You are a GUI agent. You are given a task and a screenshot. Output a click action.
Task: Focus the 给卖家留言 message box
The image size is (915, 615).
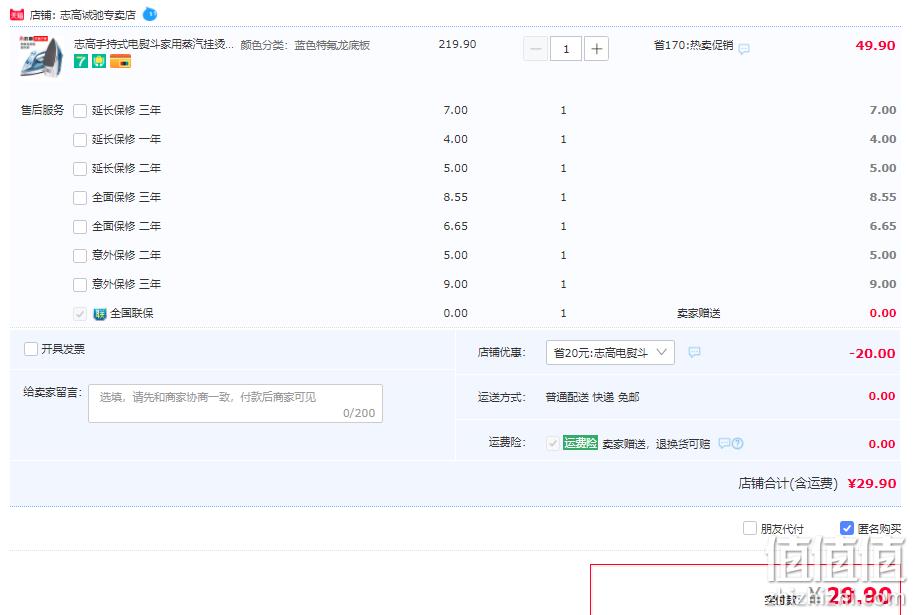click(x=235, y=403)
